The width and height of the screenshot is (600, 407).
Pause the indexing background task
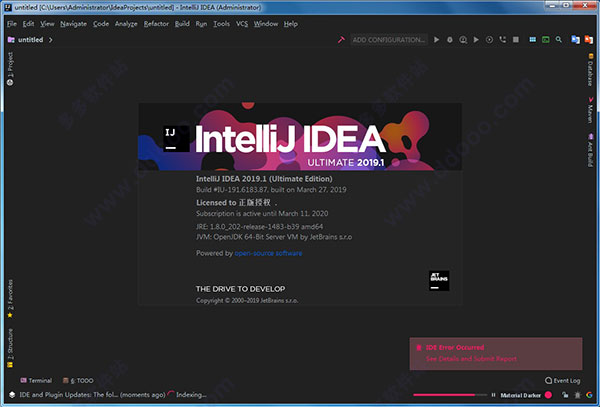coord(493,395)
